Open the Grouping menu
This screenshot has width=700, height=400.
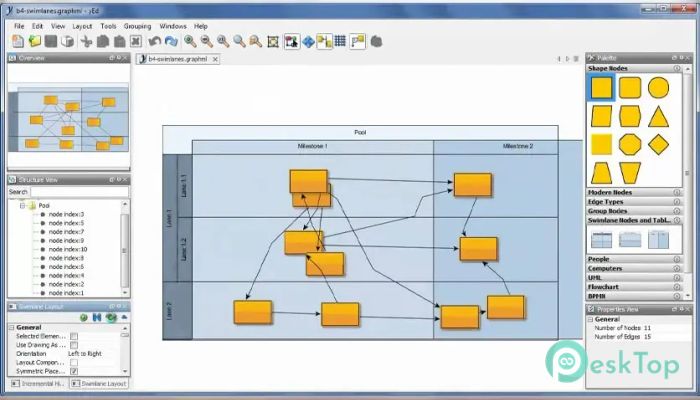pos(138,26)
